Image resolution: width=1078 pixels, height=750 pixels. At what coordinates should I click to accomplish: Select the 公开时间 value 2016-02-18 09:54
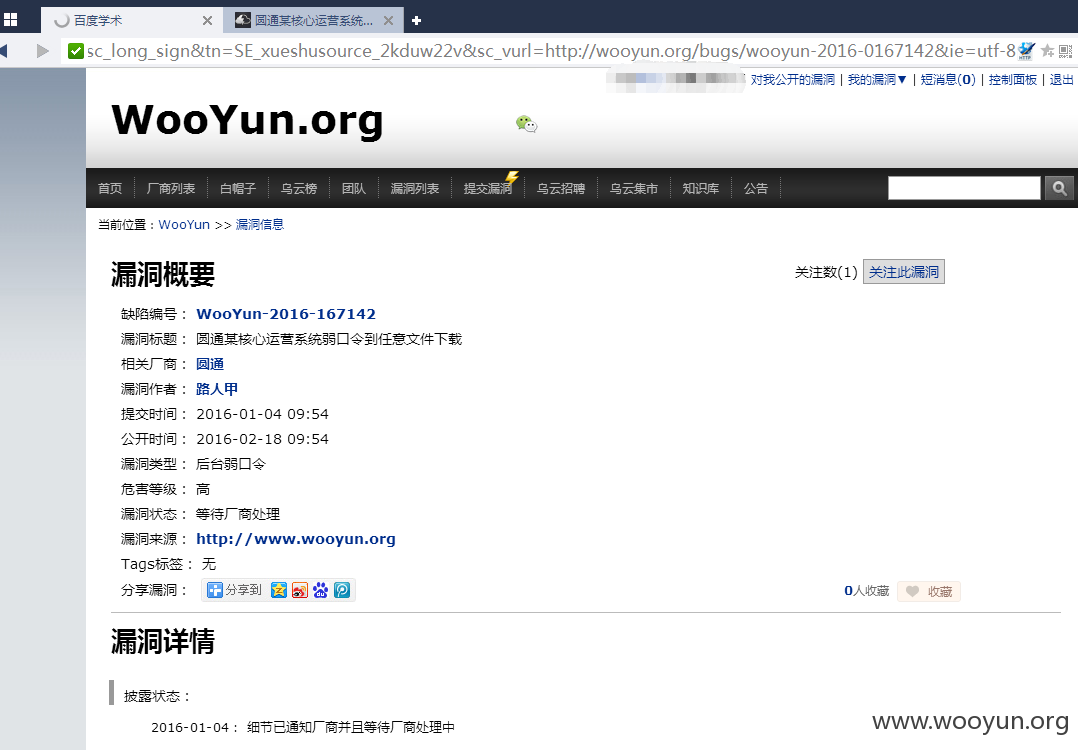(263, 439)
